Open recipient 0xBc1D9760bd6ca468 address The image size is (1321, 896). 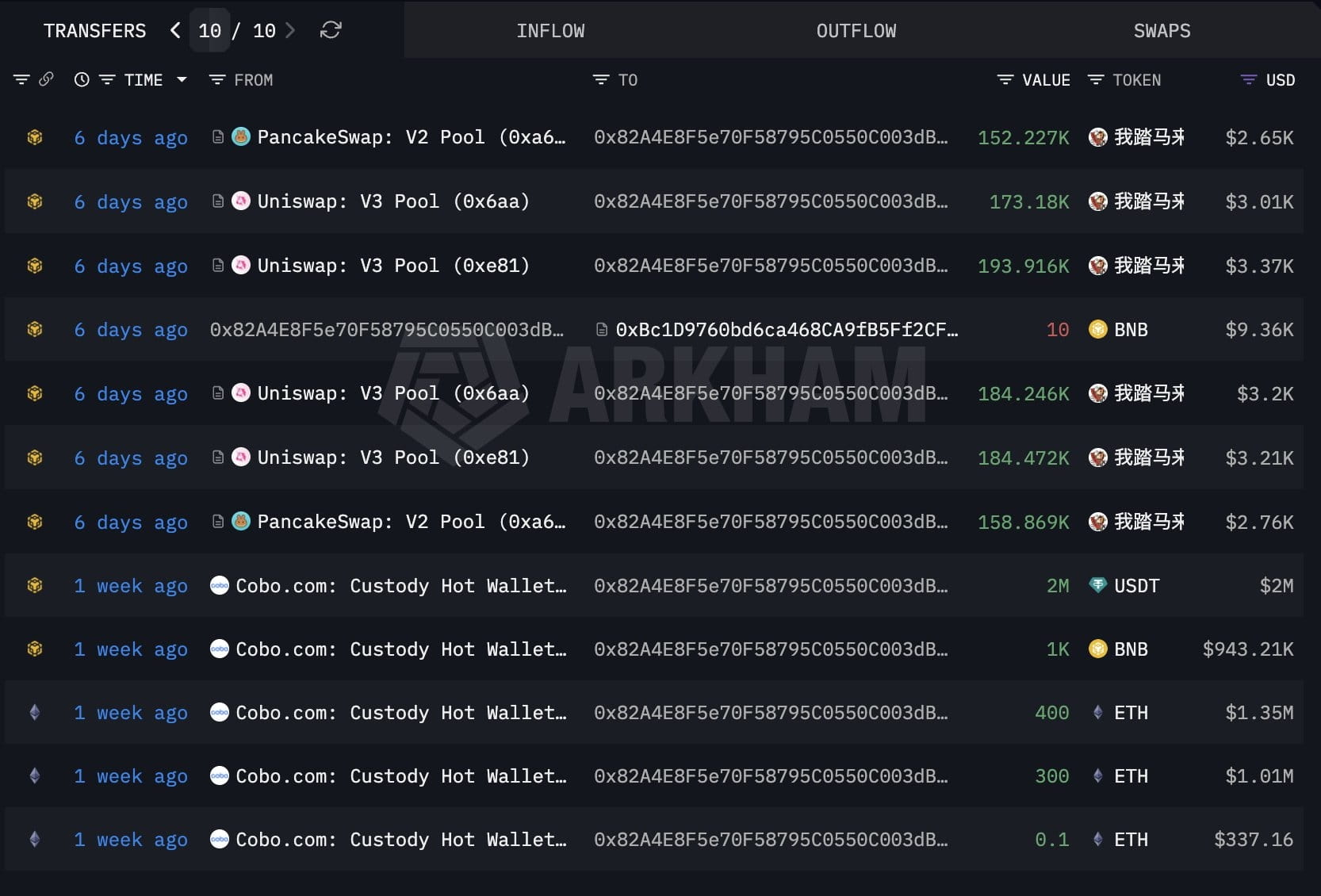[787, 330]
